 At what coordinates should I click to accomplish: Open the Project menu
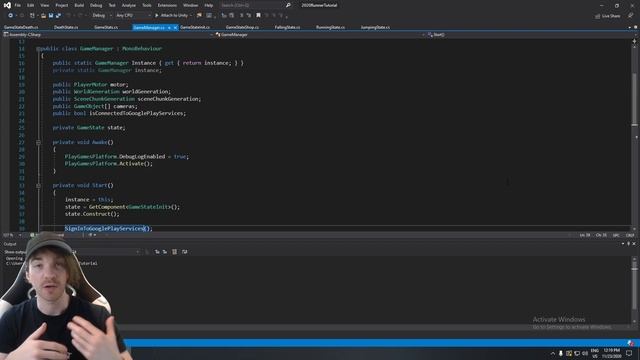tap(62, 5)
